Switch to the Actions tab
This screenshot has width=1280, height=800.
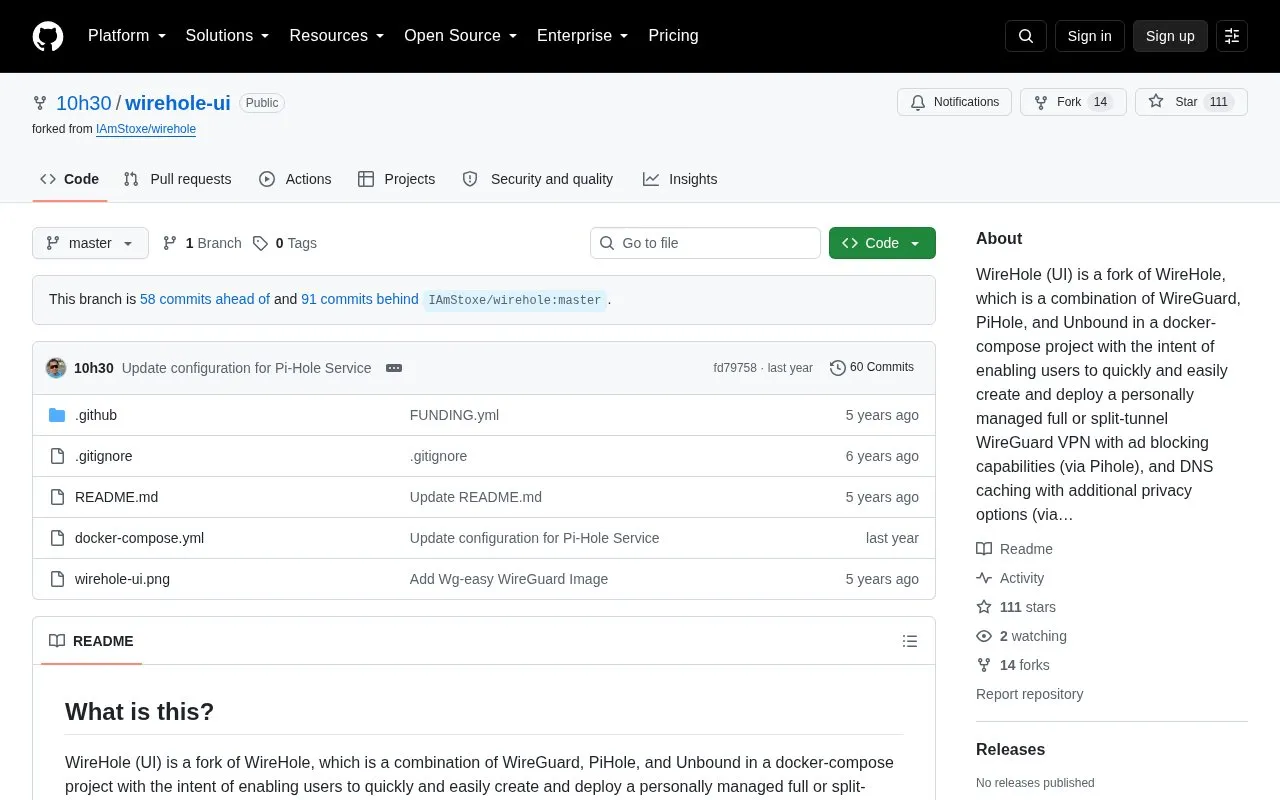pos(295,179)
